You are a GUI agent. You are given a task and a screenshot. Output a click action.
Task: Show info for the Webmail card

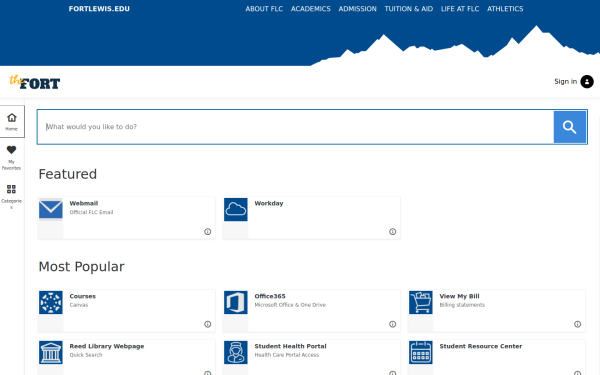(x=207, y=232)
